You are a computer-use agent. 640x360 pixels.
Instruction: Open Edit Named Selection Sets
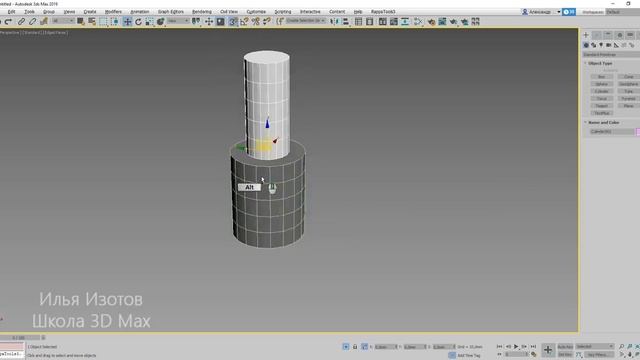pos(280,21)
